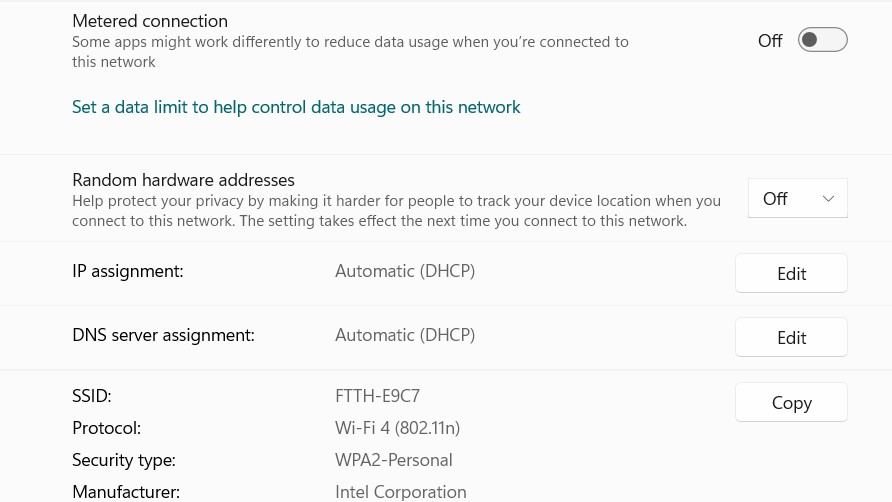The width and height of the screenshot is (892, 502).
Task: Click the Security type label
Action: (123, 460)
